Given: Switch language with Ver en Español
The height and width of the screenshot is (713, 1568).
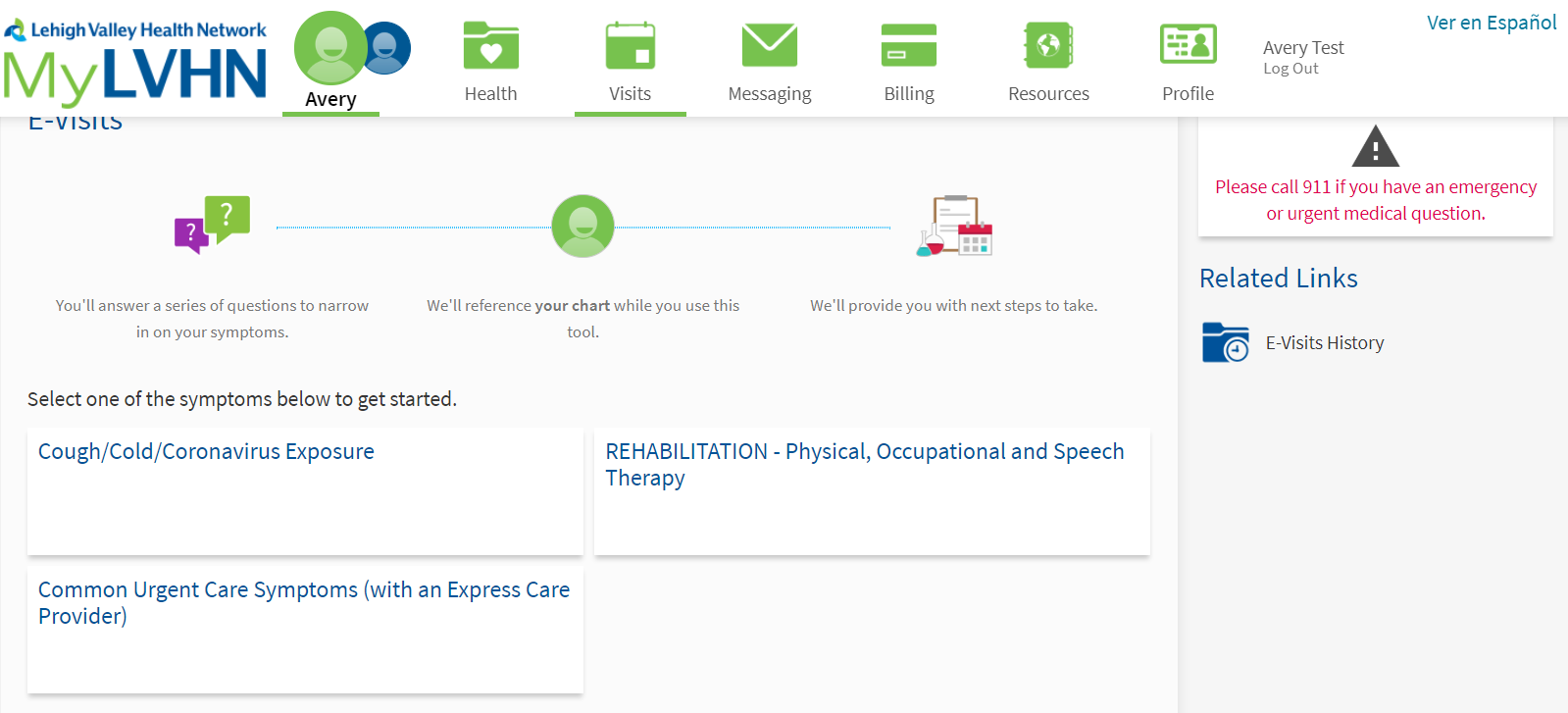Looking at the screenshot, I should coord(1491,23).
